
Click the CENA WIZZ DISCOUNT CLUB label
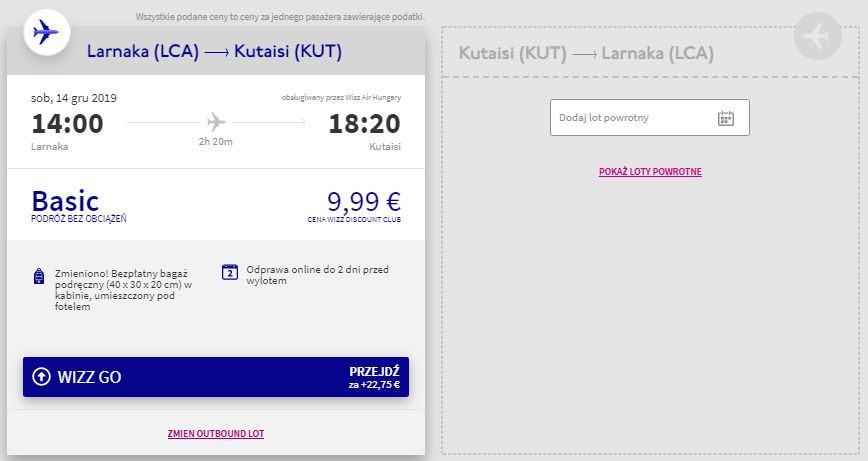tap(354, 219)
